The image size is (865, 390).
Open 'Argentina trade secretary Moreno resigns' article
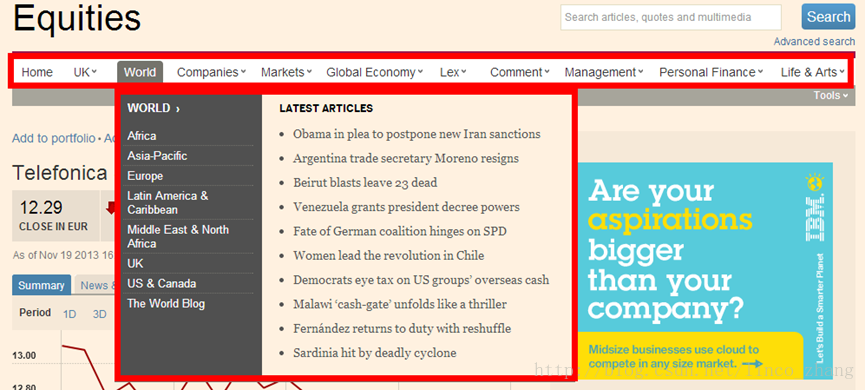click(406, 158)
